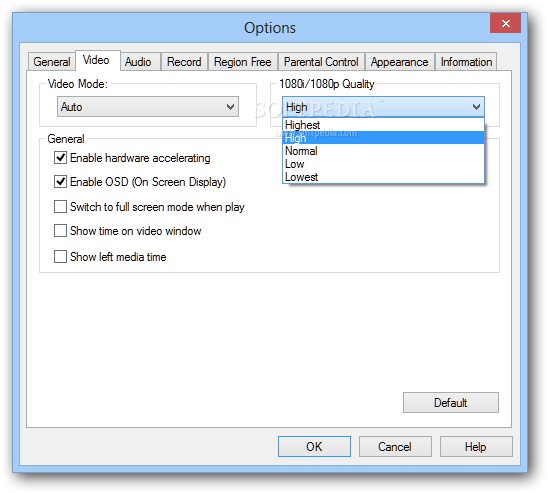
Task: Click the Default button
Action: click(451, 403)
